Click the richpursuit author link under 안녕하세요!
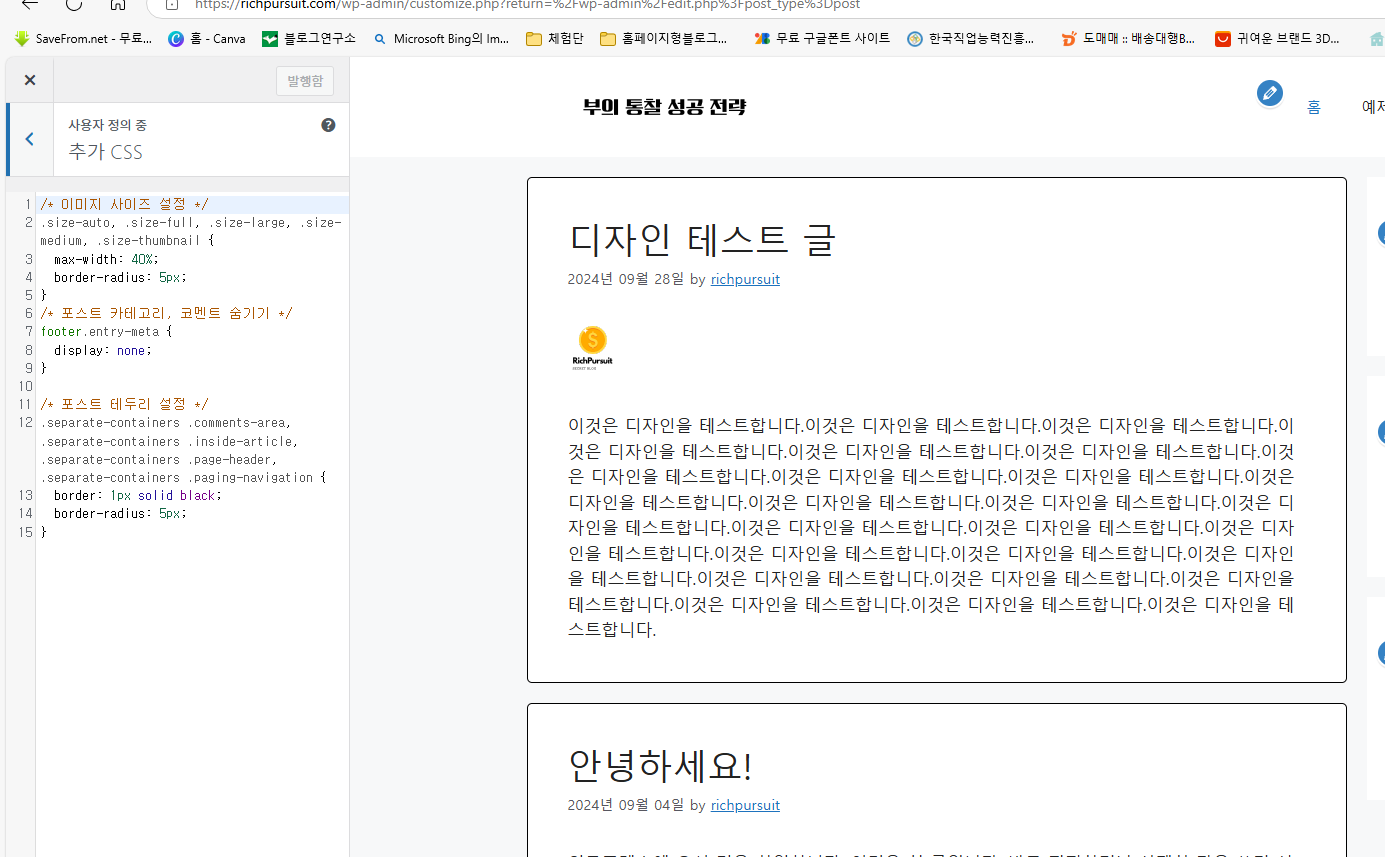The height and width of the screenshot is (857, 1385). [x=745, y=805]
